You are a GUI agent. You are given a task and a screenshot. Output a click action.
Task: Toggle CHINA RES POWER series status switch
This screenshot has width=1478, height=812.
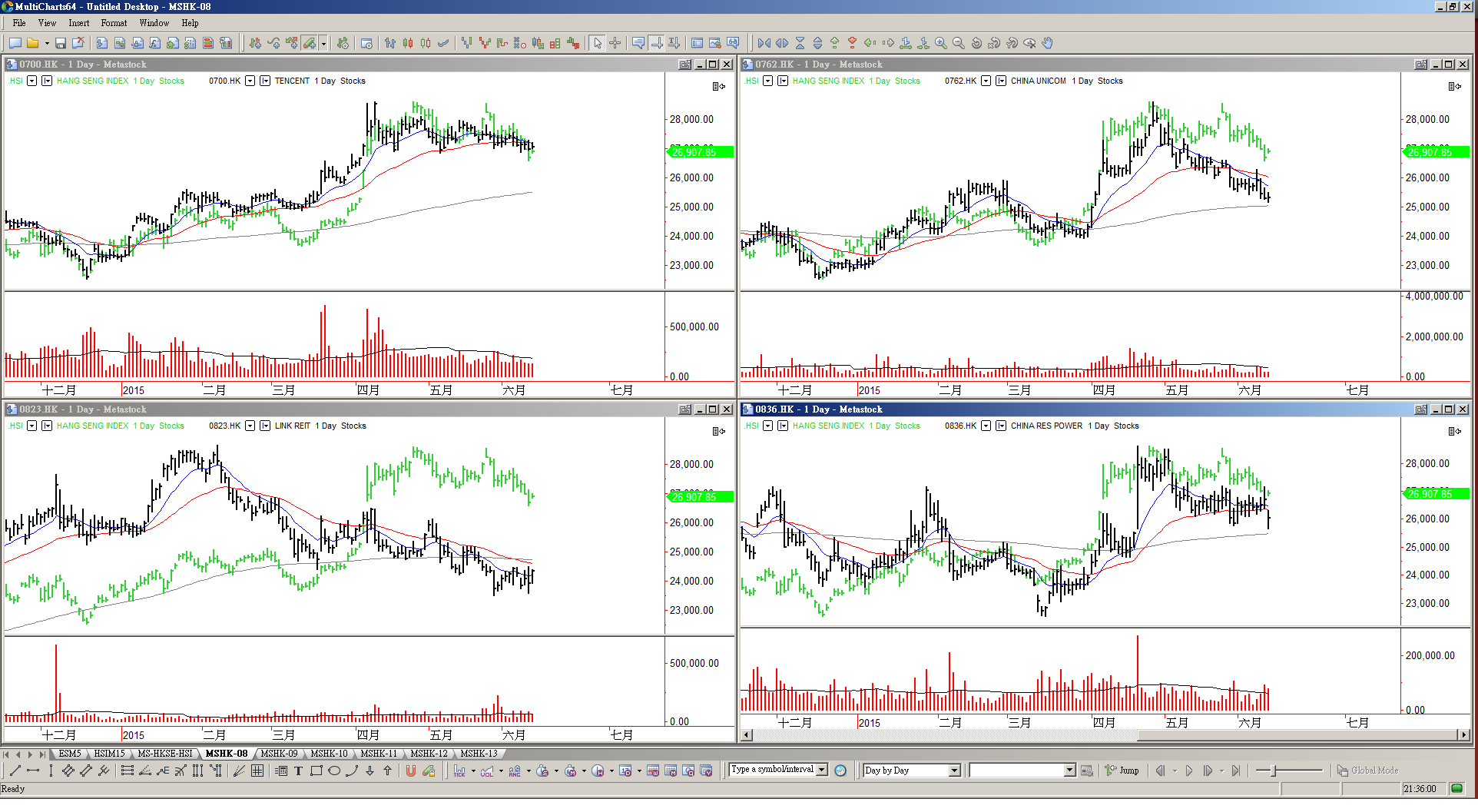point(1001,426)
